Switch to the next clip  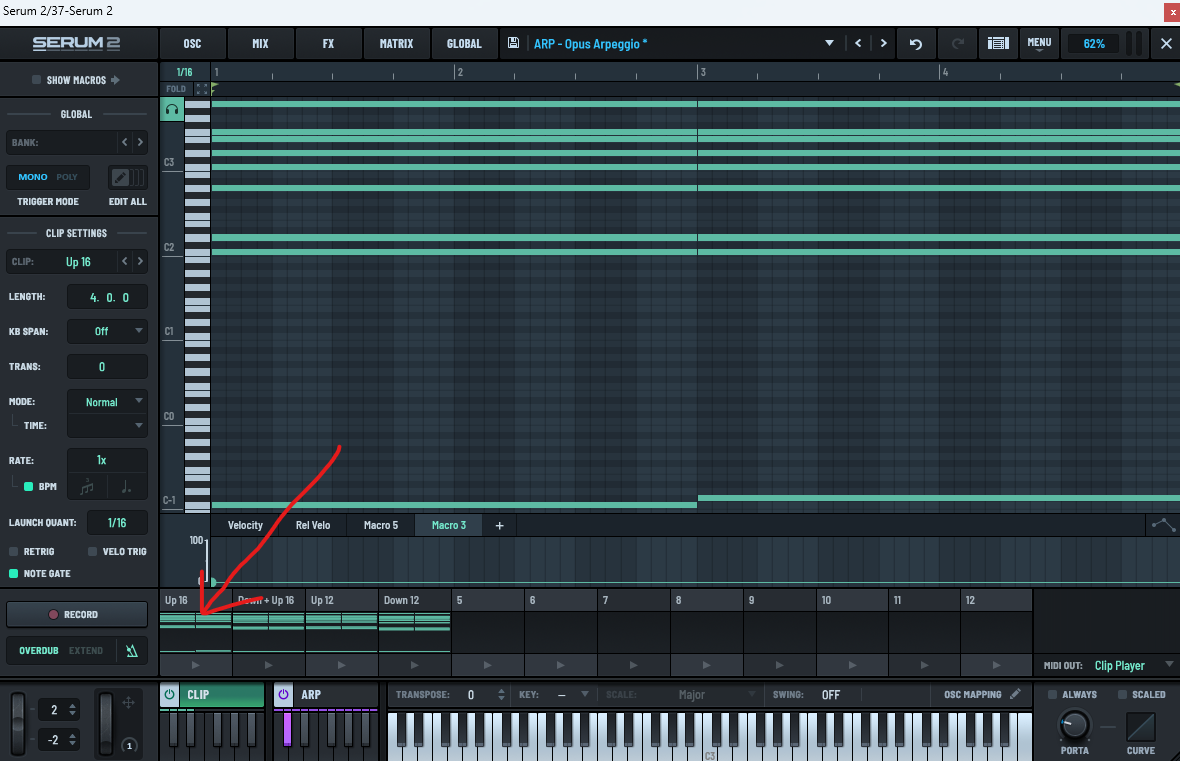tap(140, 261)
